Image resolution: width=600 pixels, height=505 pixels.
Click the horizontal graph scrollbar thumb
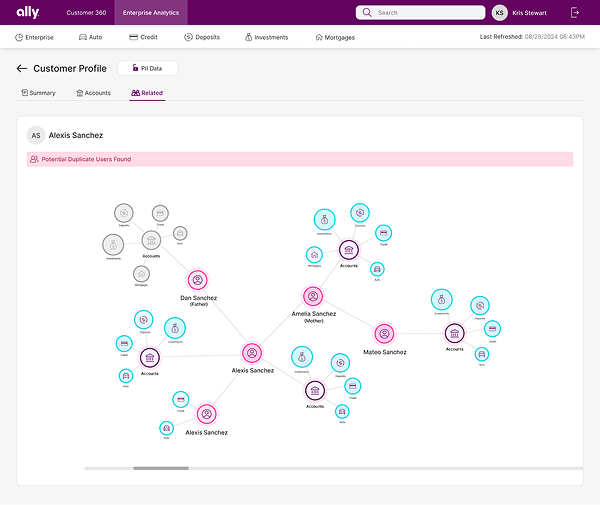[x=161, y=468]
